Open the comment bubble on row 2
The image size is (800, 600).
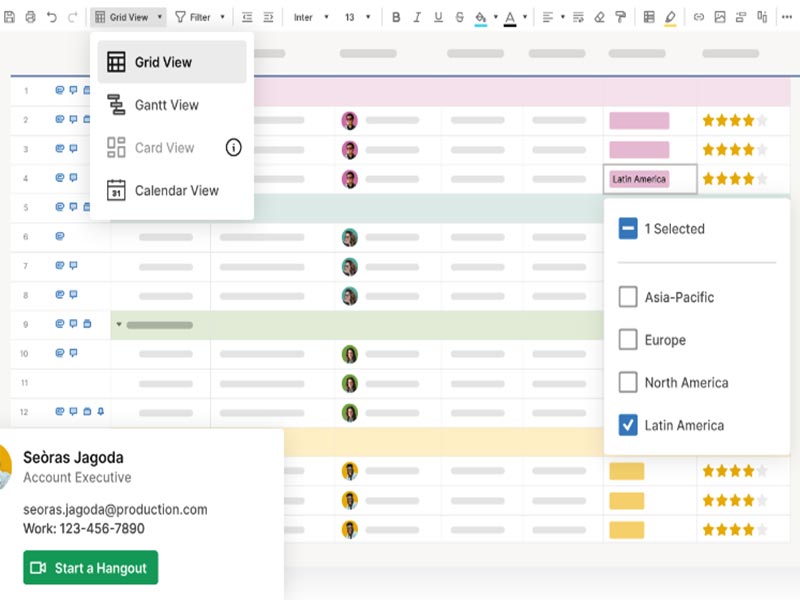73,120
